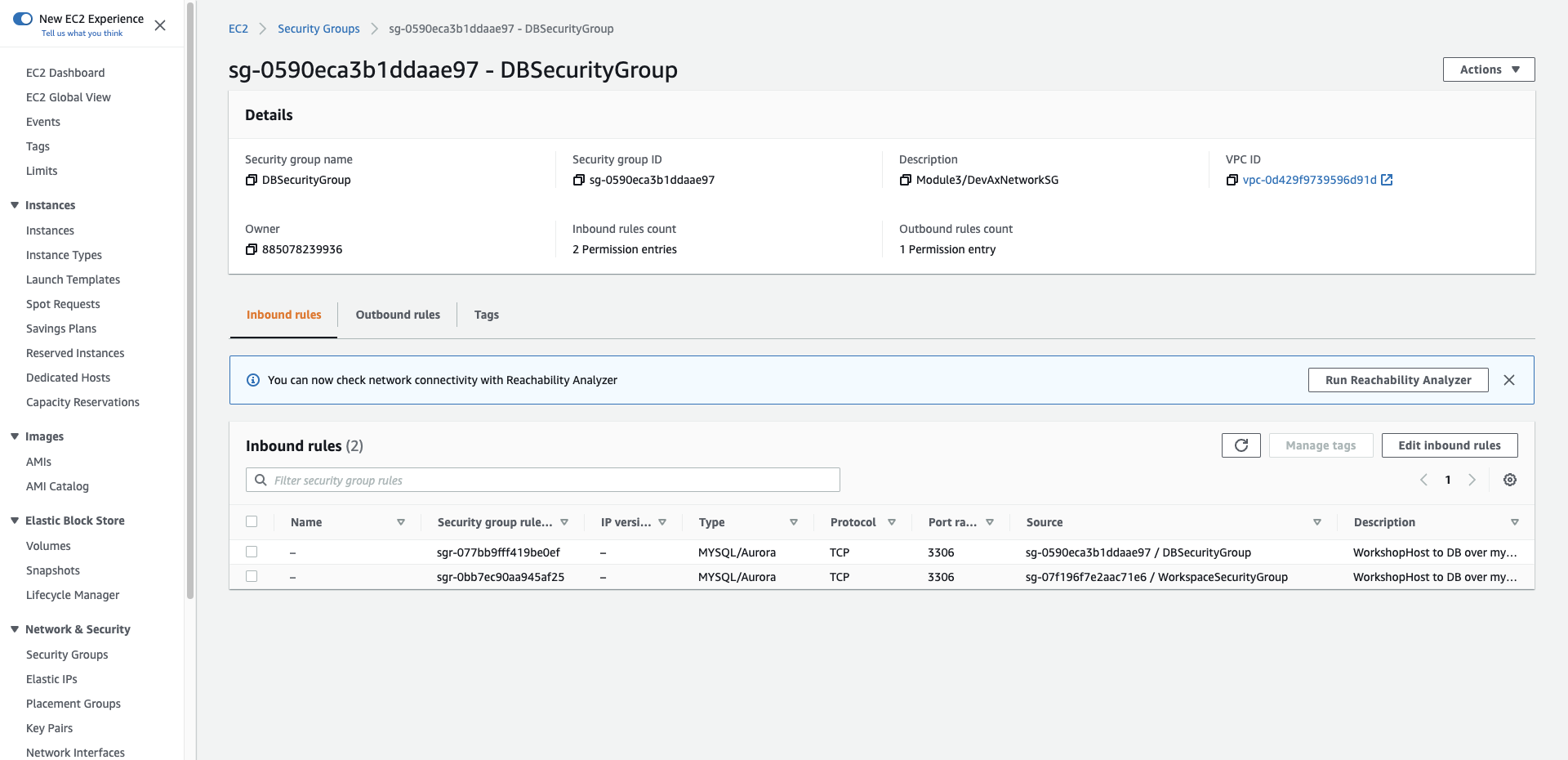Open the table preferences gear icon

pyautogui.click(x=1510, y=480)
